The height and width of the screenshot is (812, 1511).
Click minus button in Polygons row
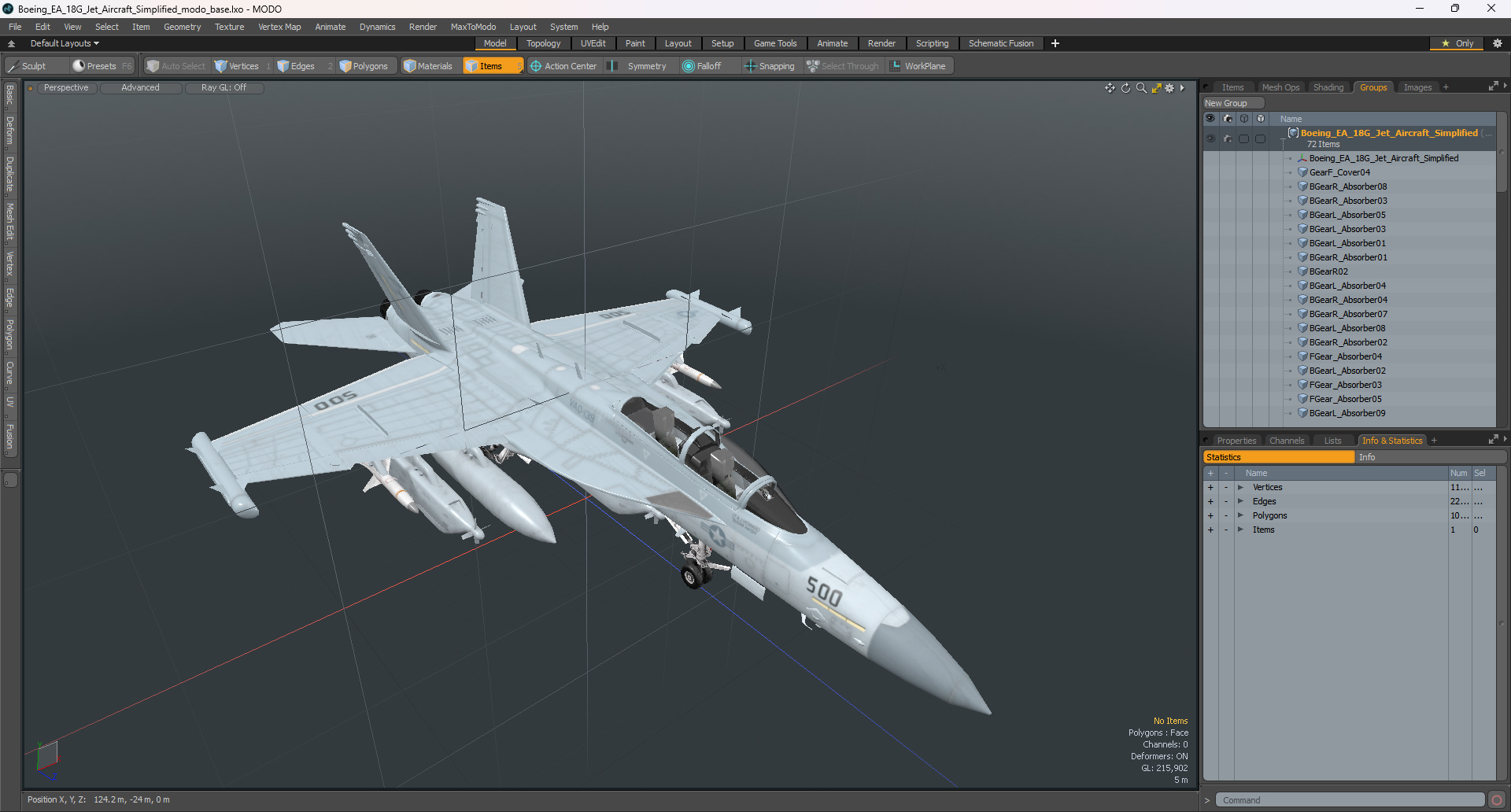(1225, 516)
